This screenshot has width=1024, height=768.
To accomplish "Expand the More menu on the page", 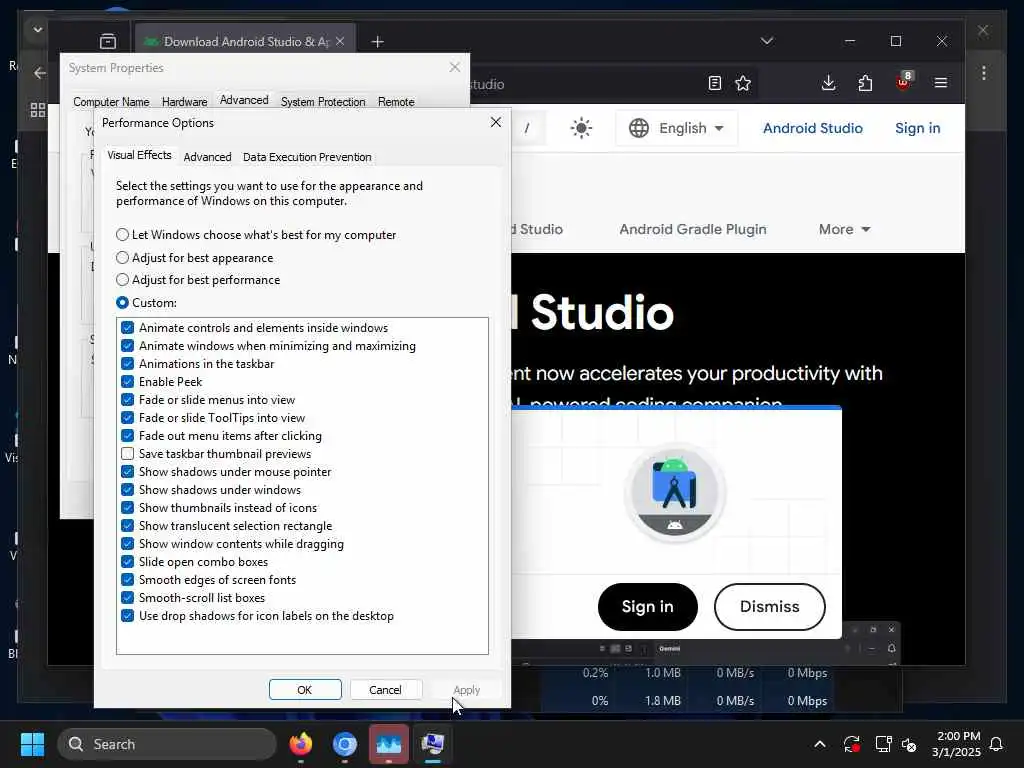I will pos(844,229).
